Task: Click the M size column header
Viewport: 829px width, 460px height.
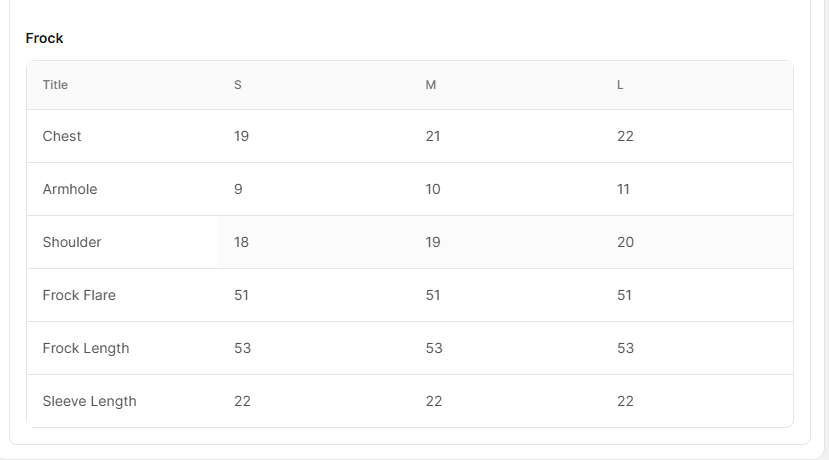Action: pos(431,85)
